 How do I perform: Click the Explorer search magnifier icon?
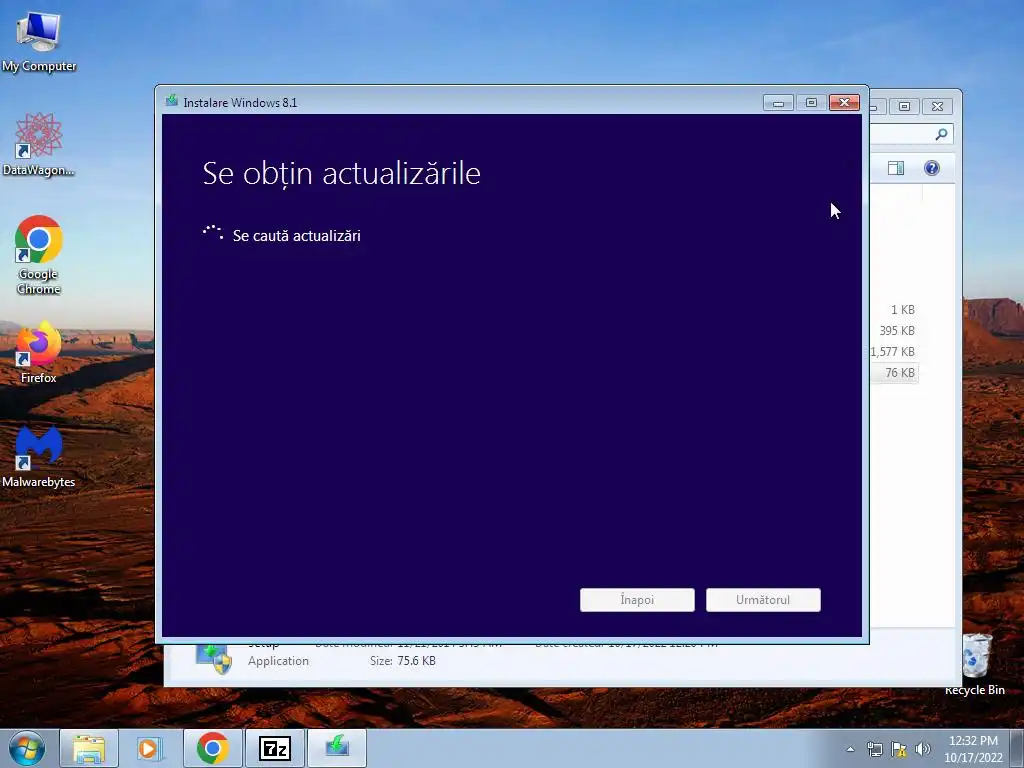tap(941, 134)
